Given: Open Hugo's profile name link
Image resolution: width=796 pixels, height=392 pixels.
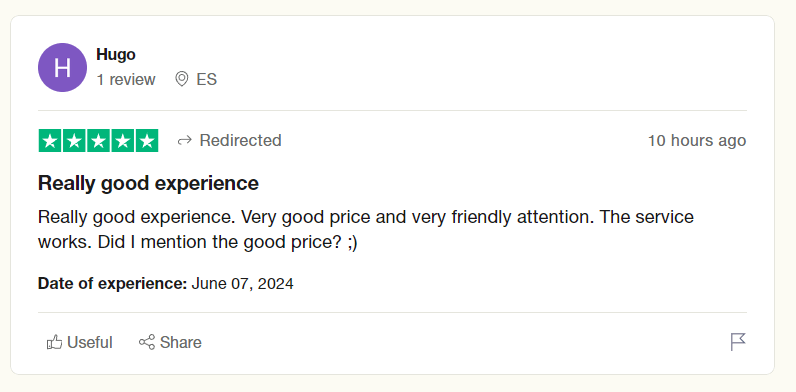Looking at the screenshot, I should (x=116, y=54).
